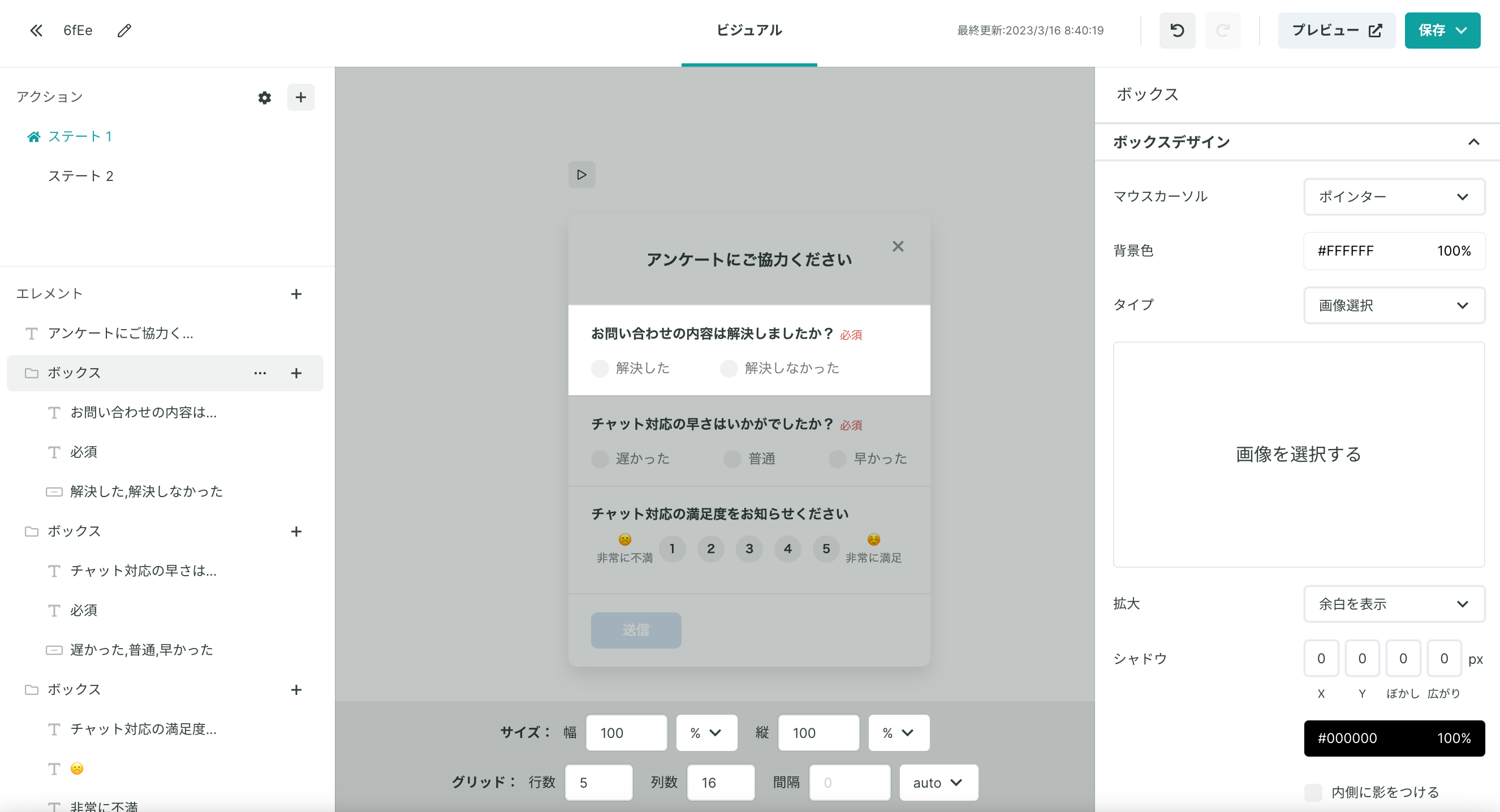Select the チャット対応の早さは... element
This screenshot has height=812, width=1500.
pos(143,571)
